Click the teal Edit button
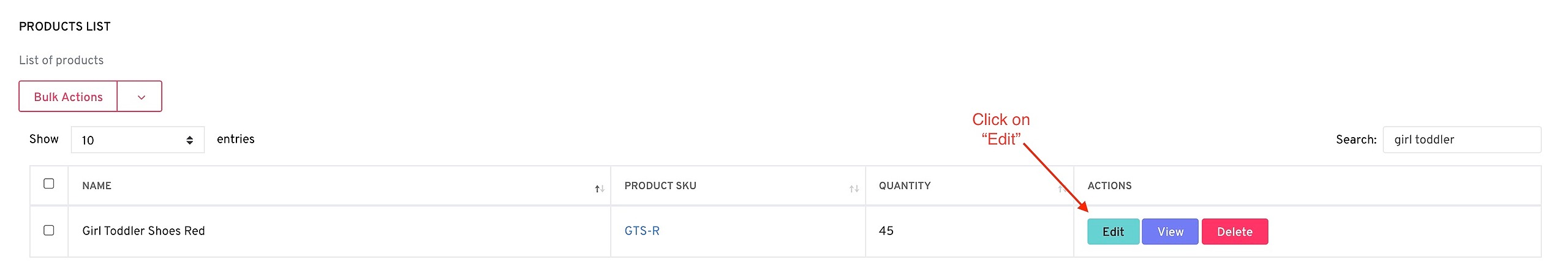Screen dimensions: 1568x262 tap(1113, 232)
